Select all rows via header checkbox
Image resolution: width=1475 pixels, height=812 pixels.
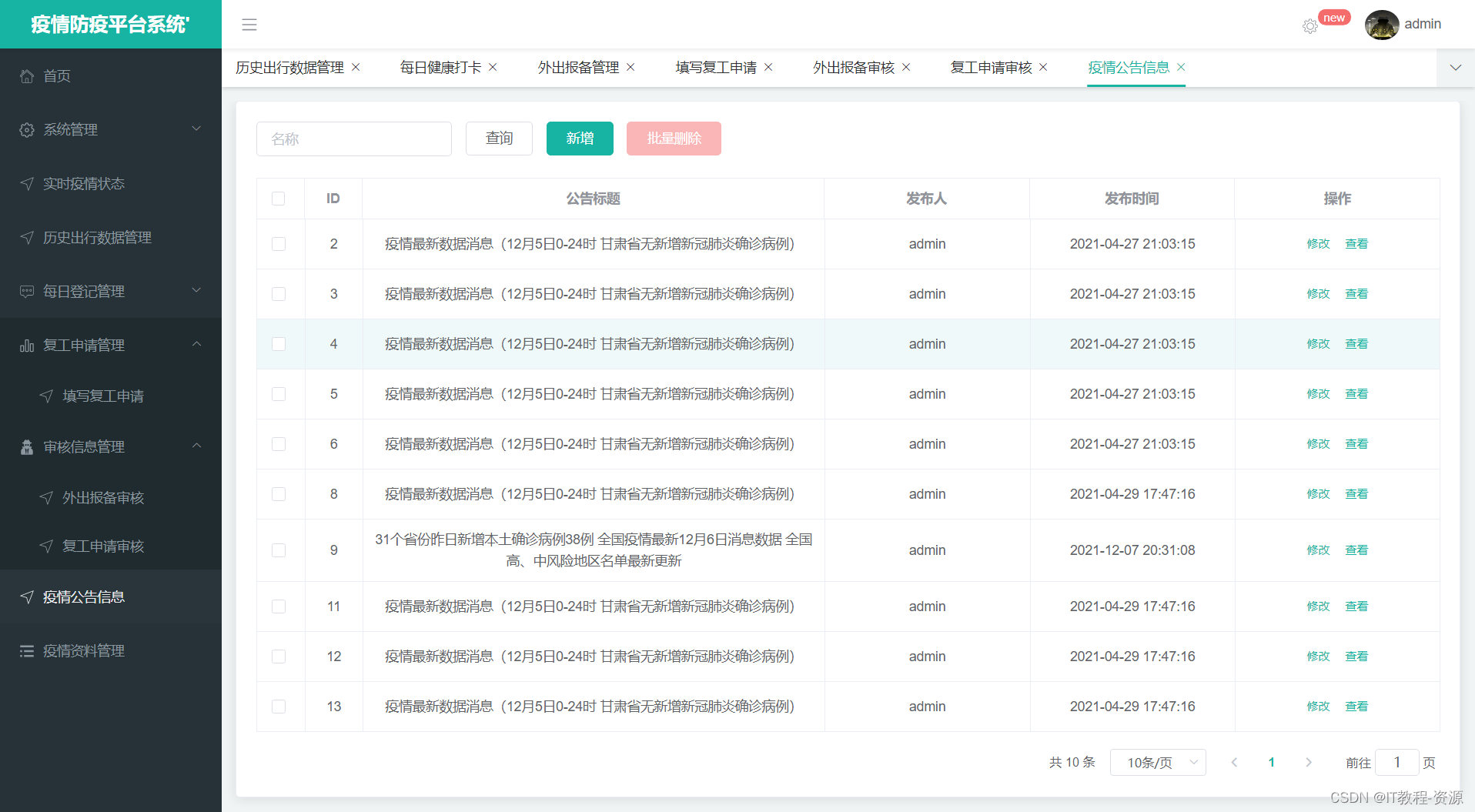(x=279, y=199)
